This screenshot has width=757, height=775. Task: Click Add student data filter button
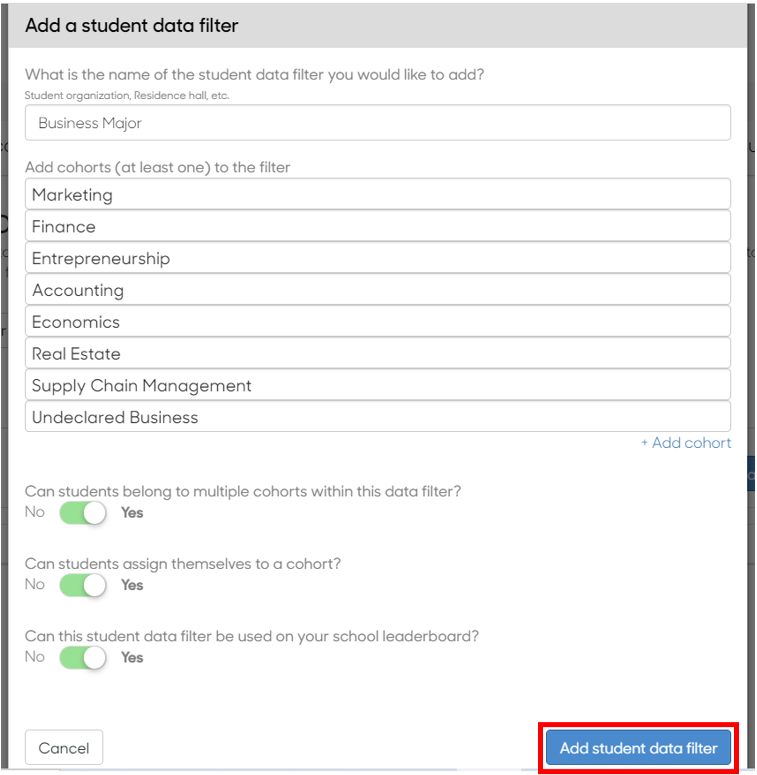tap(638, 747)
